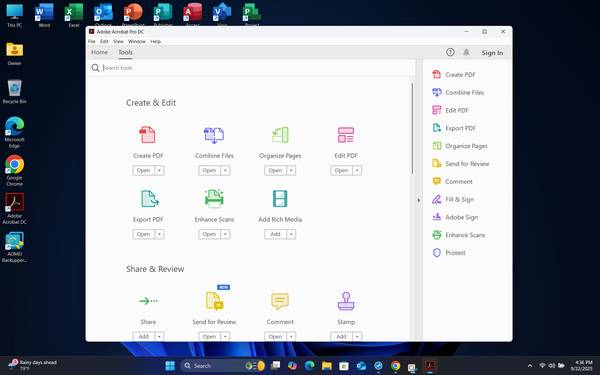The width and height of the screenshot is (600, 375).
Task: Open Combine Files from the right sidebar
Action: 458,92
